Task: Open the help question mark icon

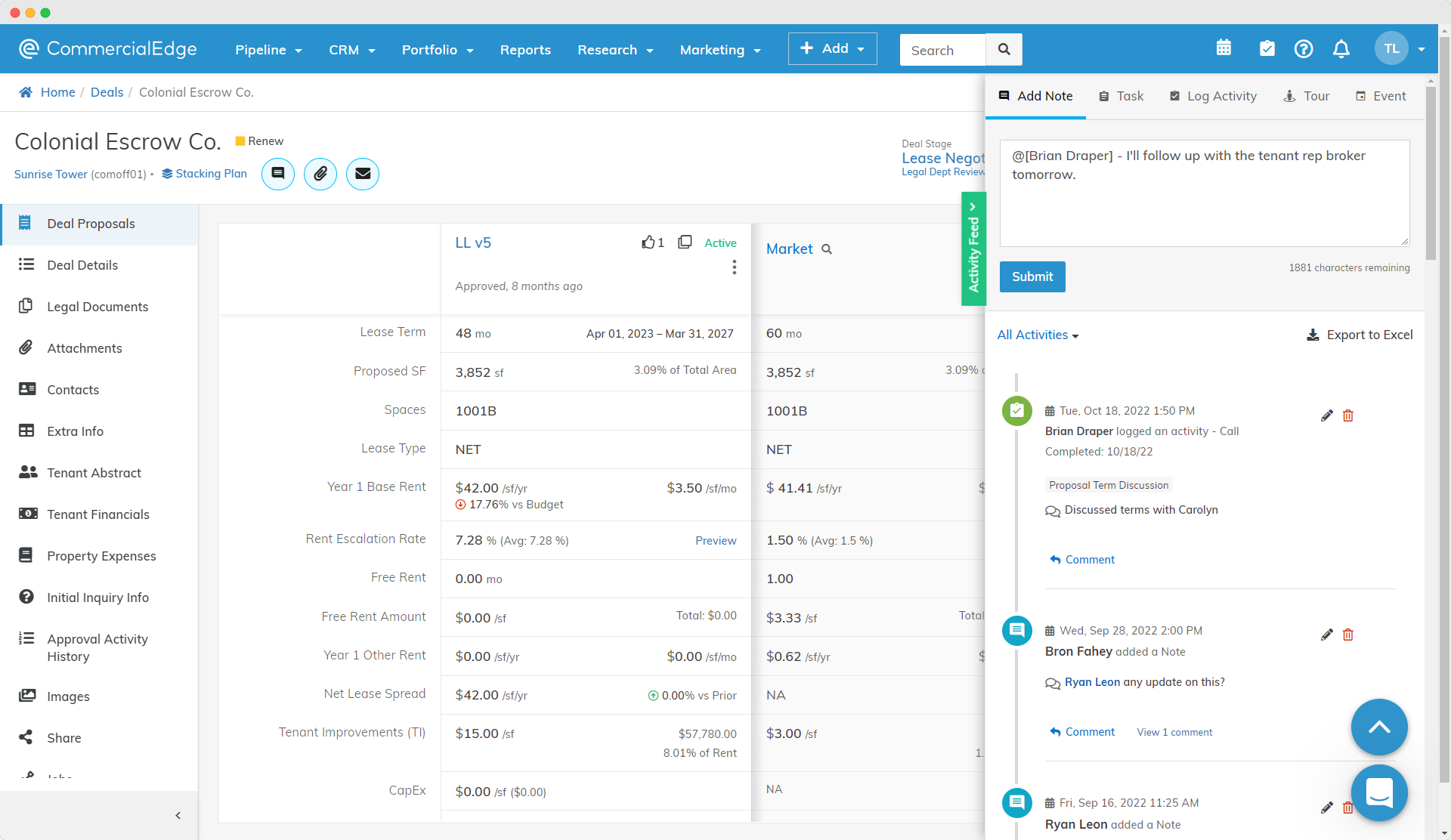Action: pos(1304,48)
